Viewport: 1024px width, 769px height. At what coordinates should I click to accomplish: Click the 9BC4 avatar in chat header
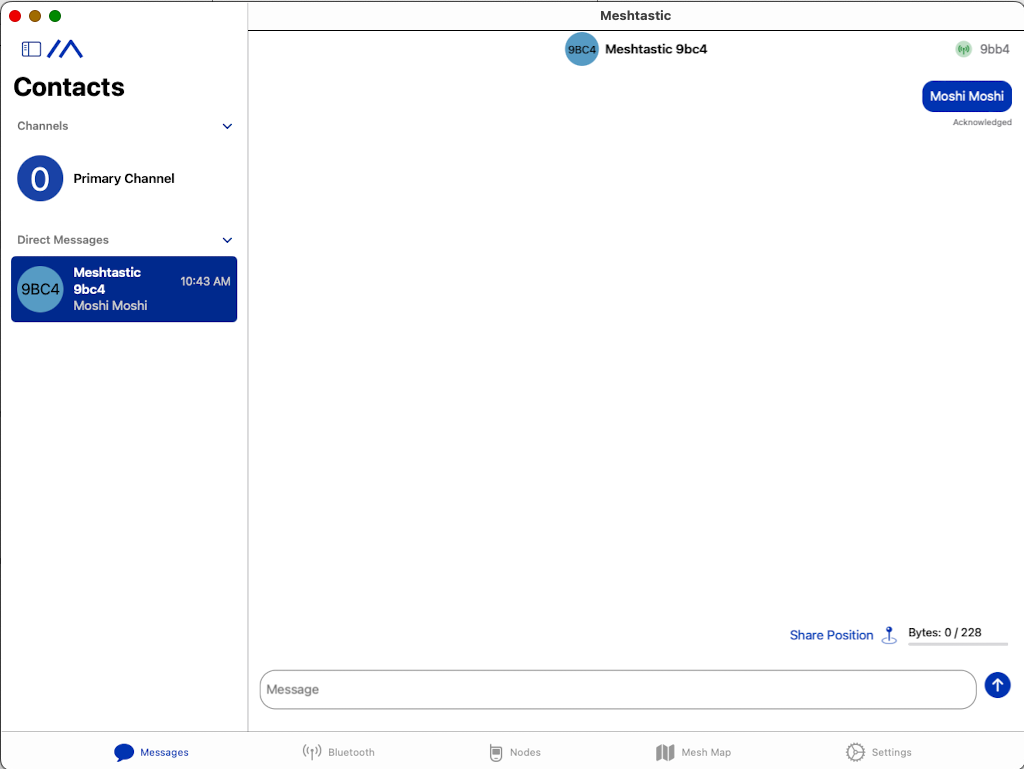click(581, 49)
